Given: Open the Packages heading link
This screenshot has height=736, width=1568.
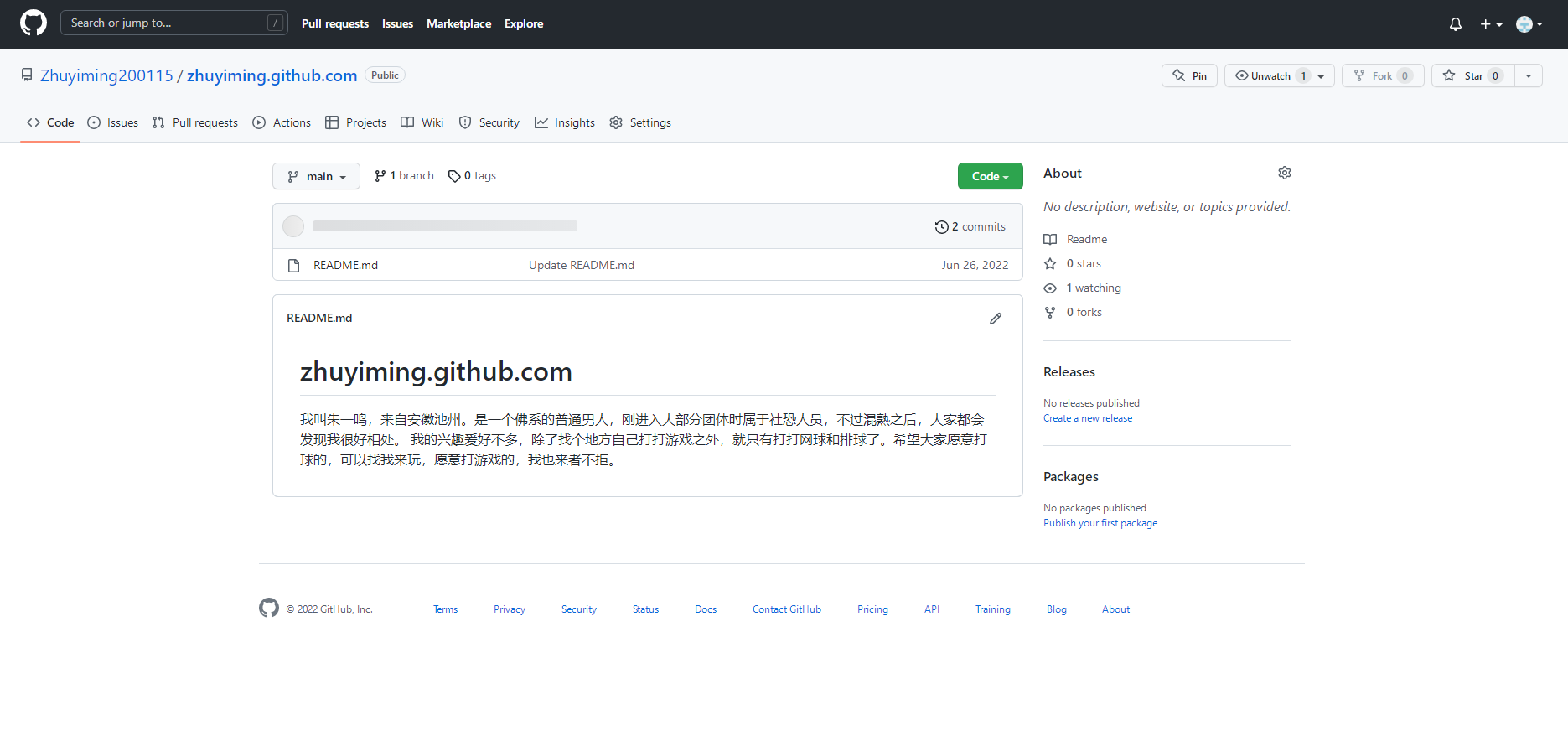Looking at the screenshot, I should (x=1071, y=477).
